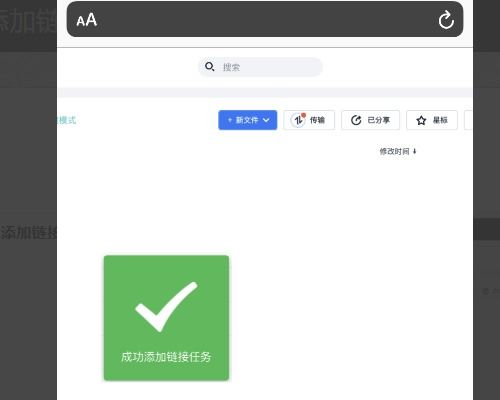Click the transfer arrows icon
Image resolution: width=500 pixels, height=400 pixels.
coord(298,120)
